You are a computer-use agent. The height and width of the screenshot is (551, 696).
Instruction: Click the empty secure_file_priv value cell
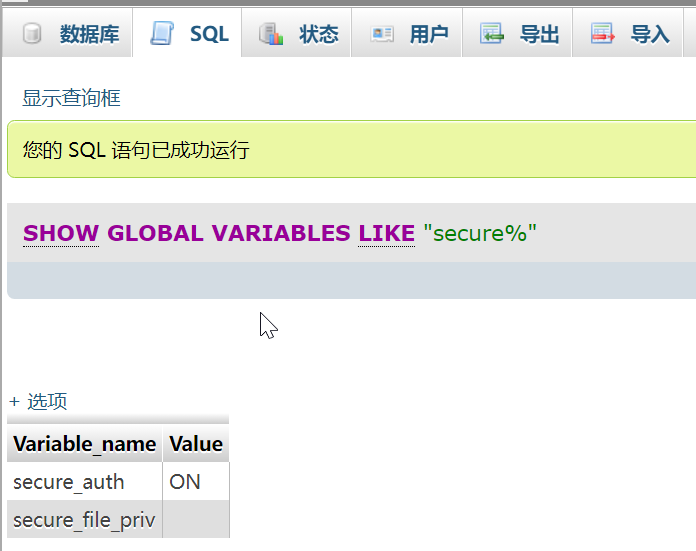[x=196, y=519]
